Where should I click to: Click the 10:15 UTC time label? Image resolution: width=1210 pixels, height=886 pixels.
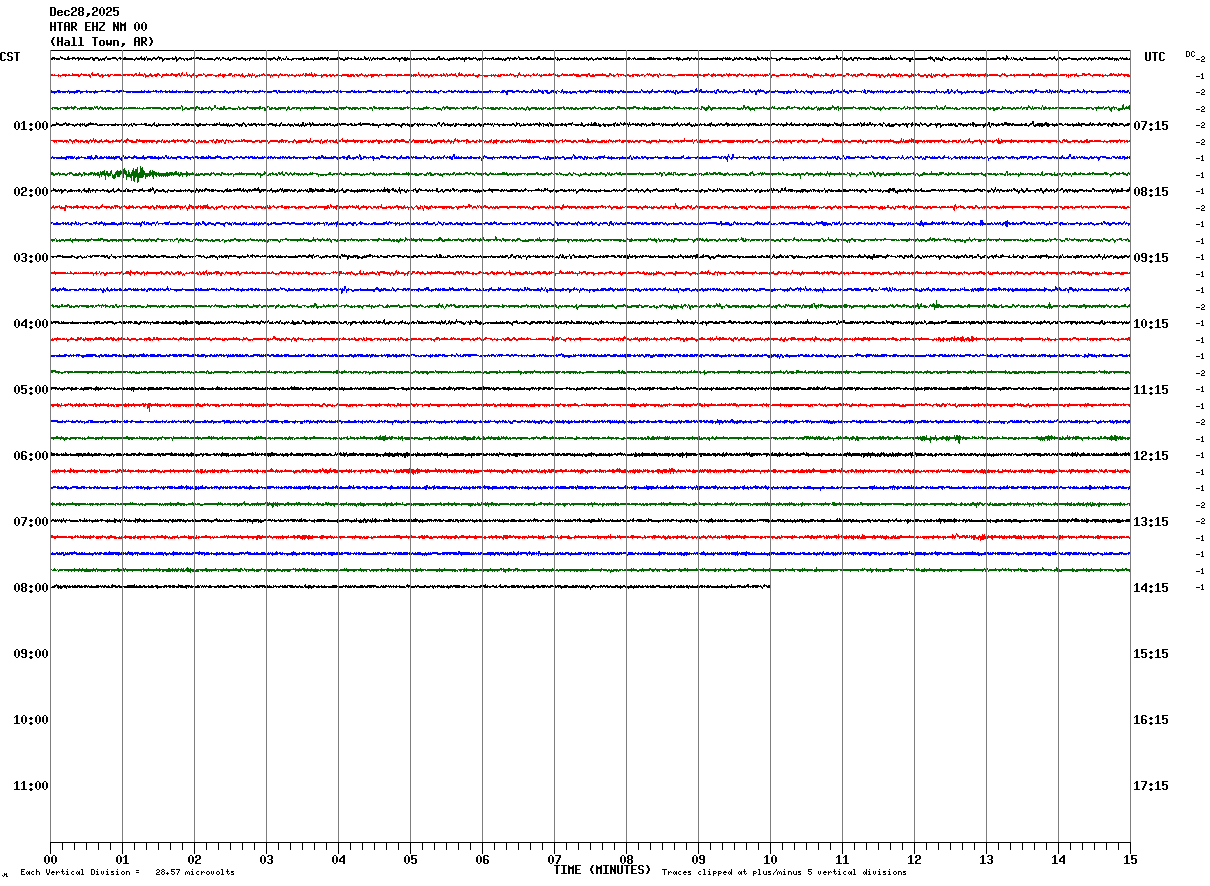(x=1151, y=324)
